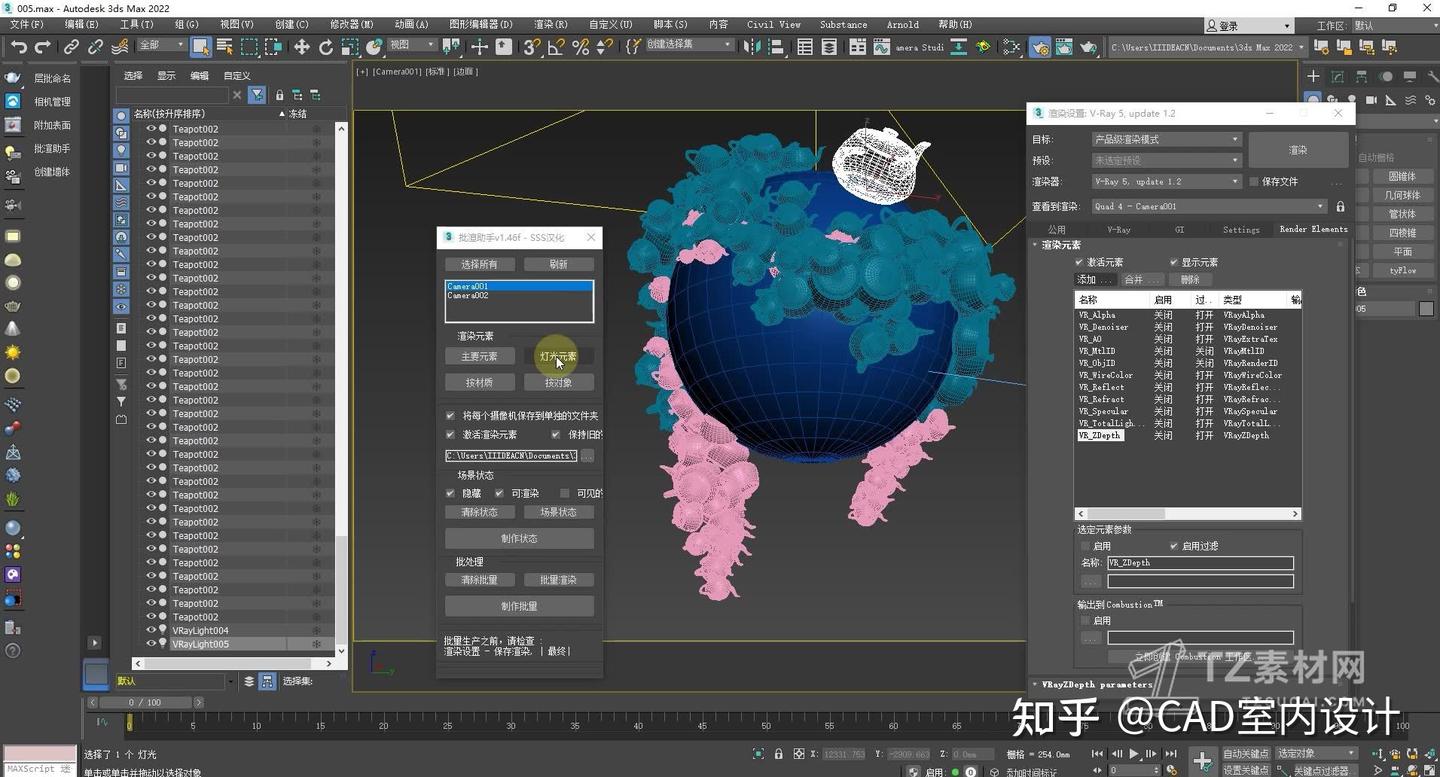Click 添加 to add a render element
1440x777 pixels.
[x=1094, y=279]
